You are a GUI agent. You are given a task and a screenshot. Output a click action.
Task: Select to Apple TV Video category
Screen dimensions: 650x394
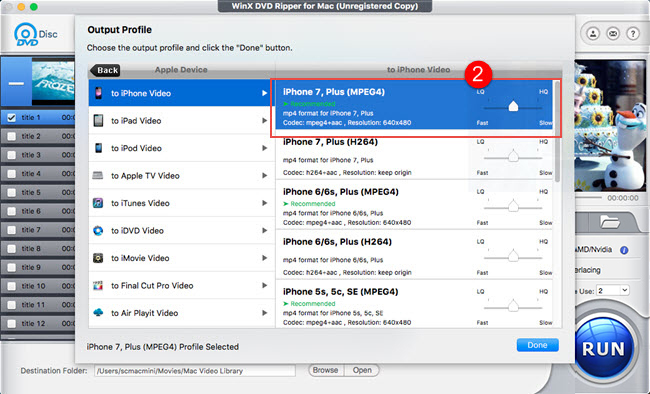[x=182, y=175]
